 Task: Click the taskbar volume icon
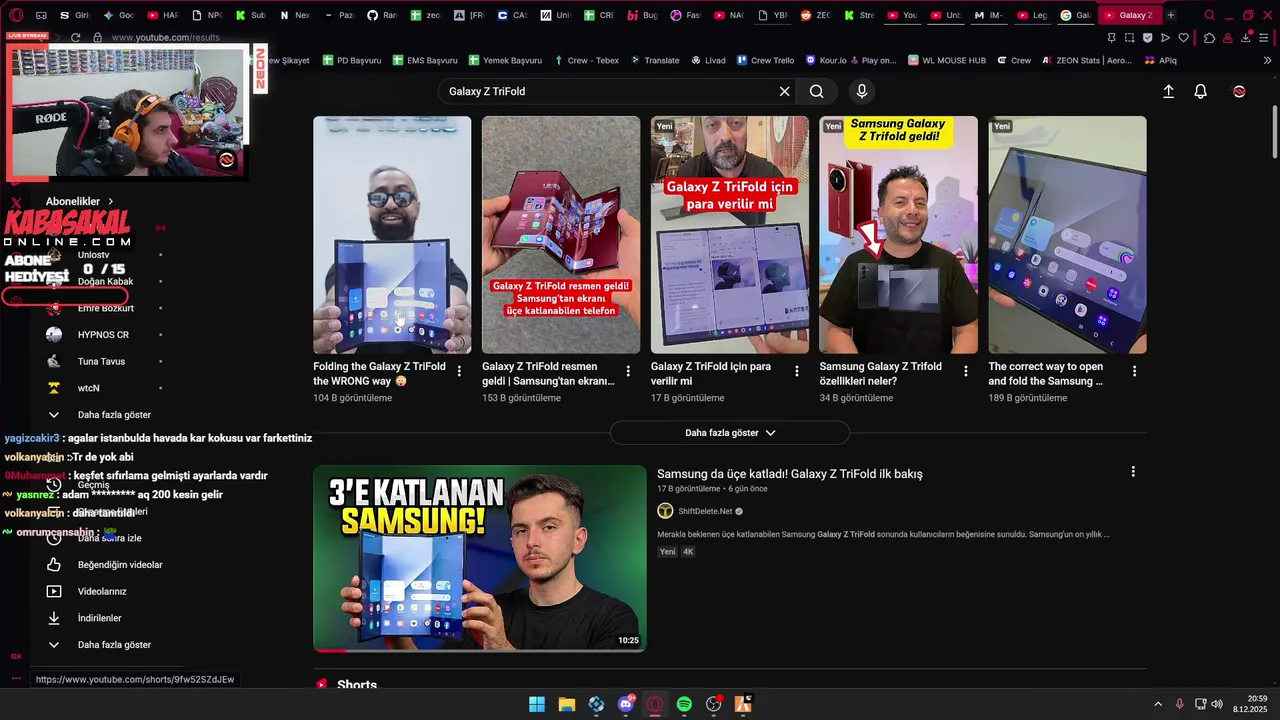(1217, 704)
